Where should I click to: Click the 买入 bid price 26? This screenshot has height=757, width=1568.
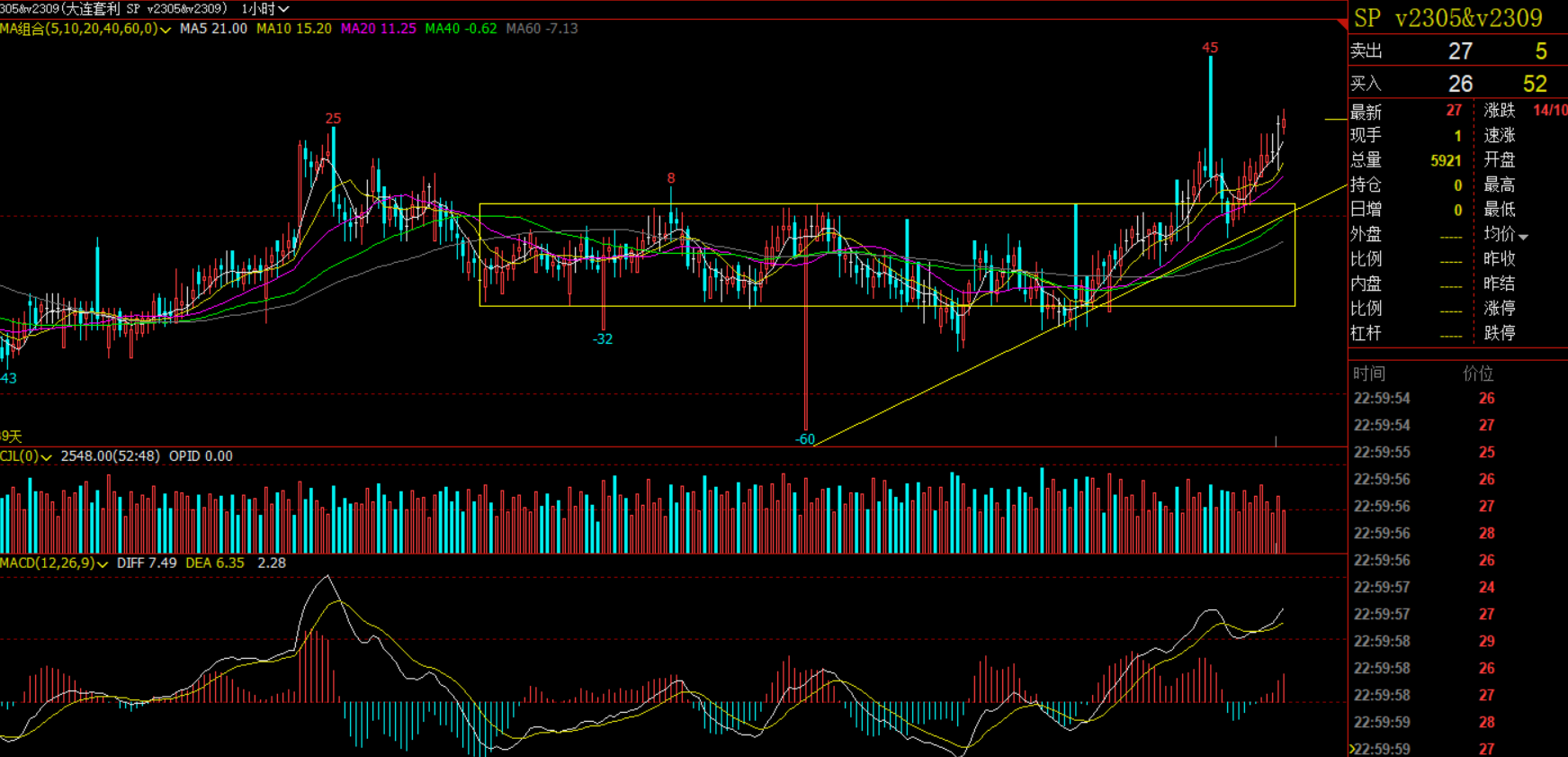(1459, 84)
